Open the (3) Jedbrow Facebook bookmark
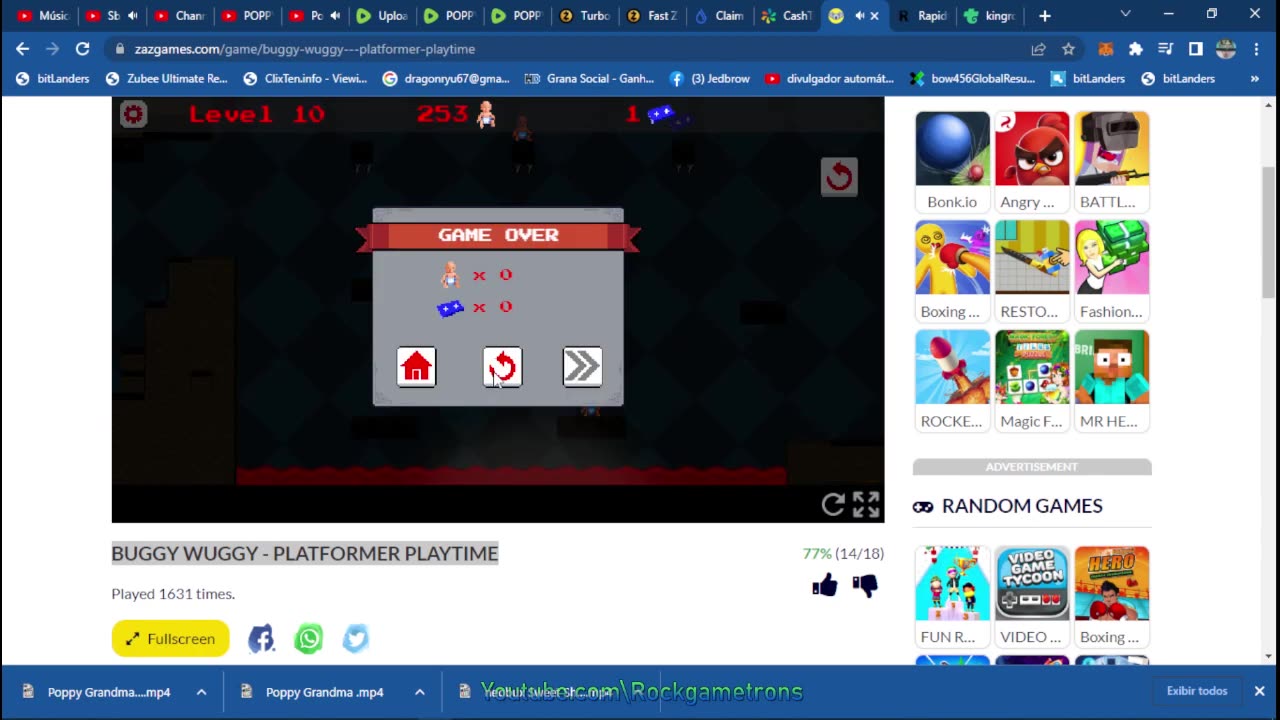The width and height of the screenshot is (1280, 720). (x=709, y=78)
